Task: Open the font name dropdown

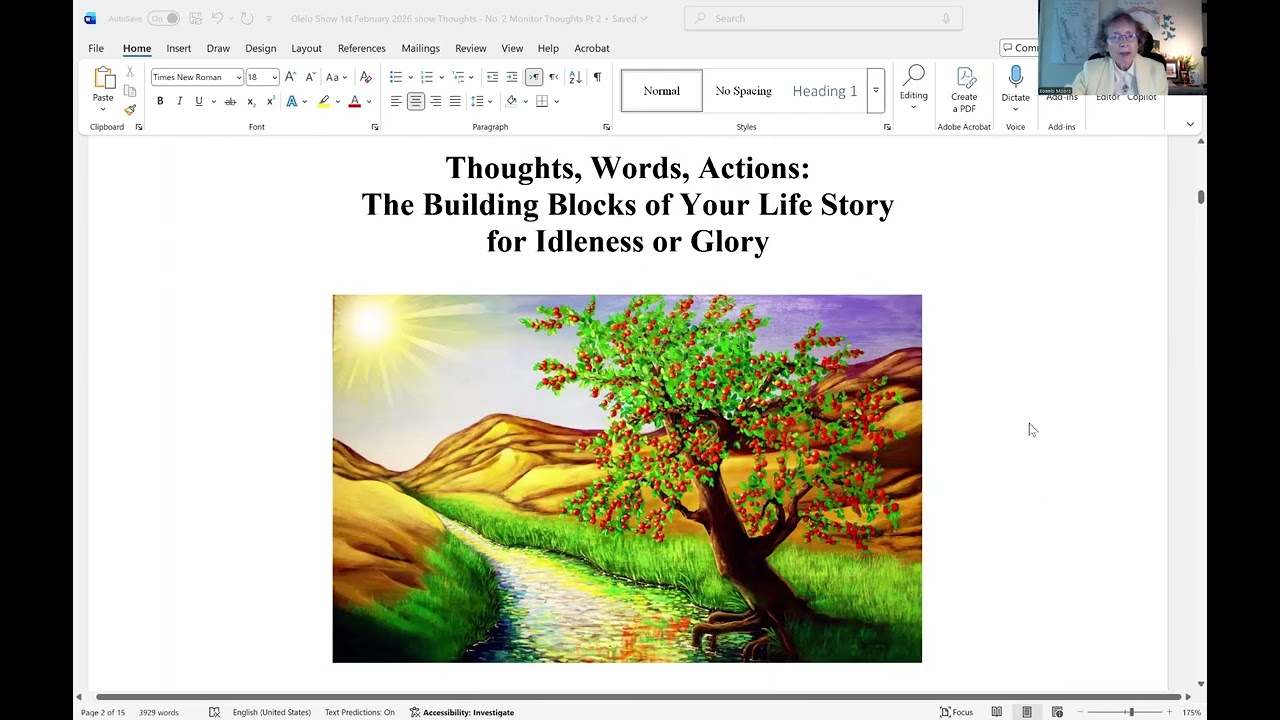Action: [x=239, y=77]
